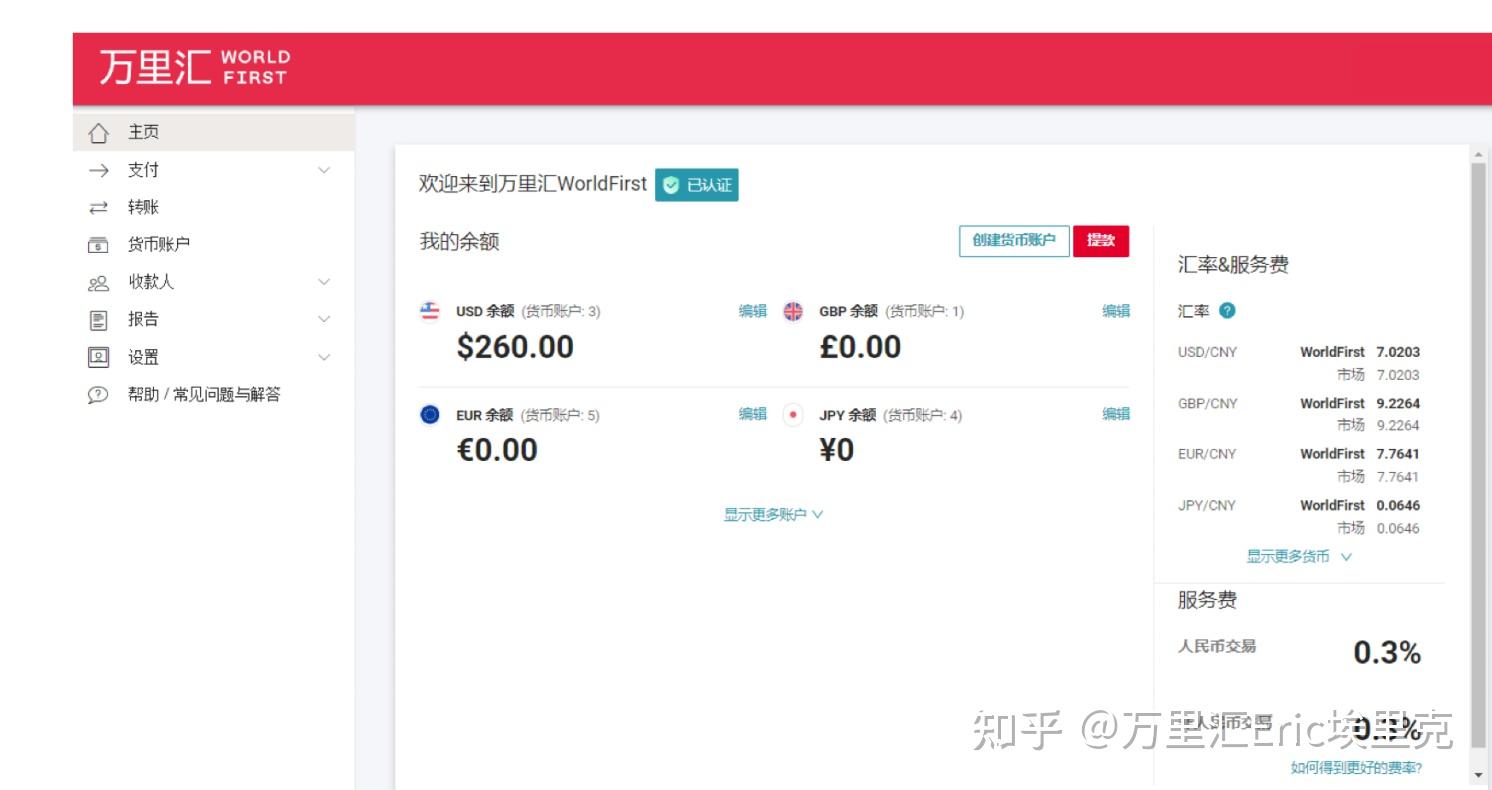This screenshot has width=1492, height=790.
Task: Click the USD/CNY rate label
Action: click(1207, 352)
